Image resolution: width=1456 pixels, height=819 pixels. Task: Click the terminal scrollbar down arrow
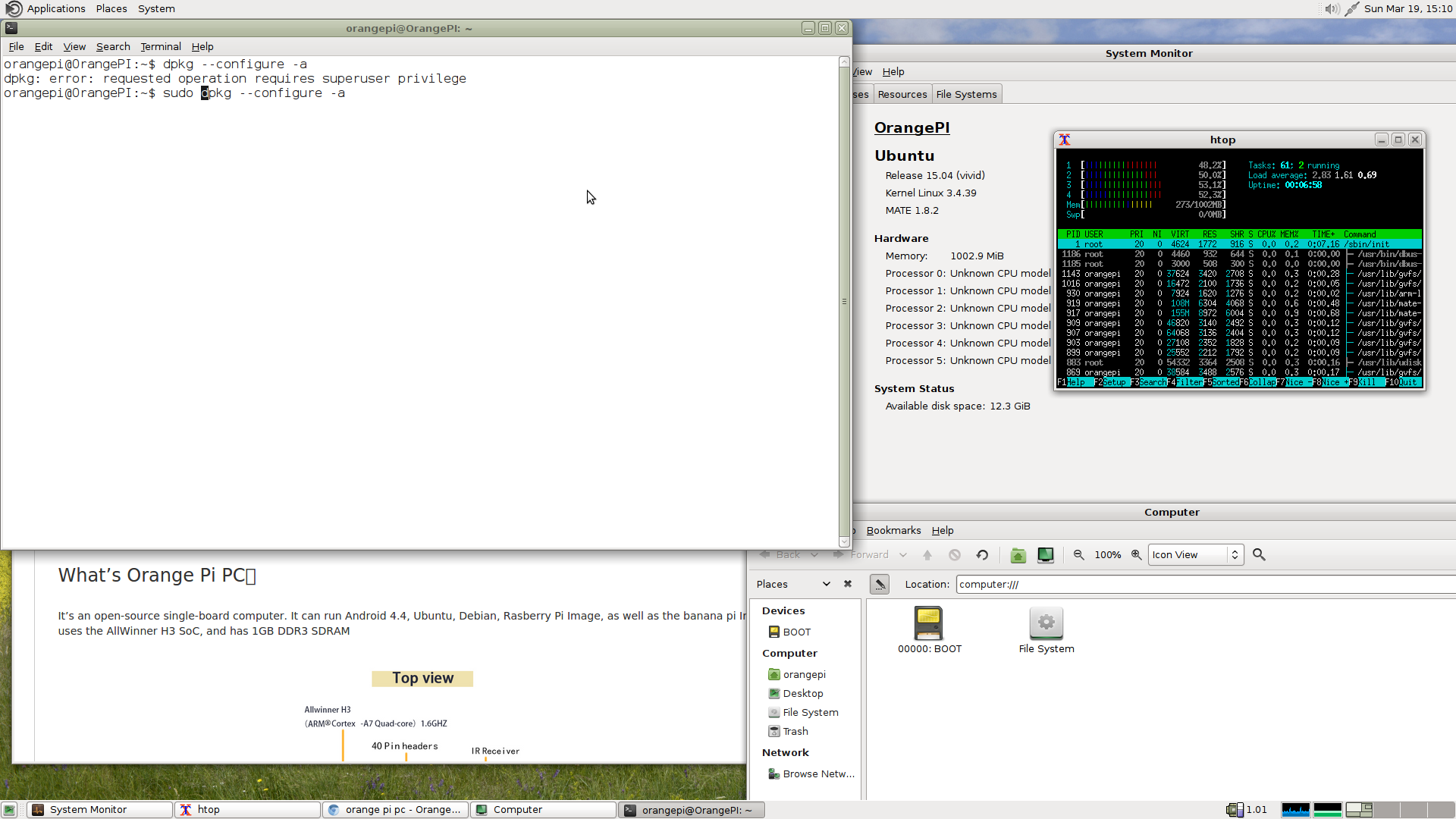[x=844, y=541]
